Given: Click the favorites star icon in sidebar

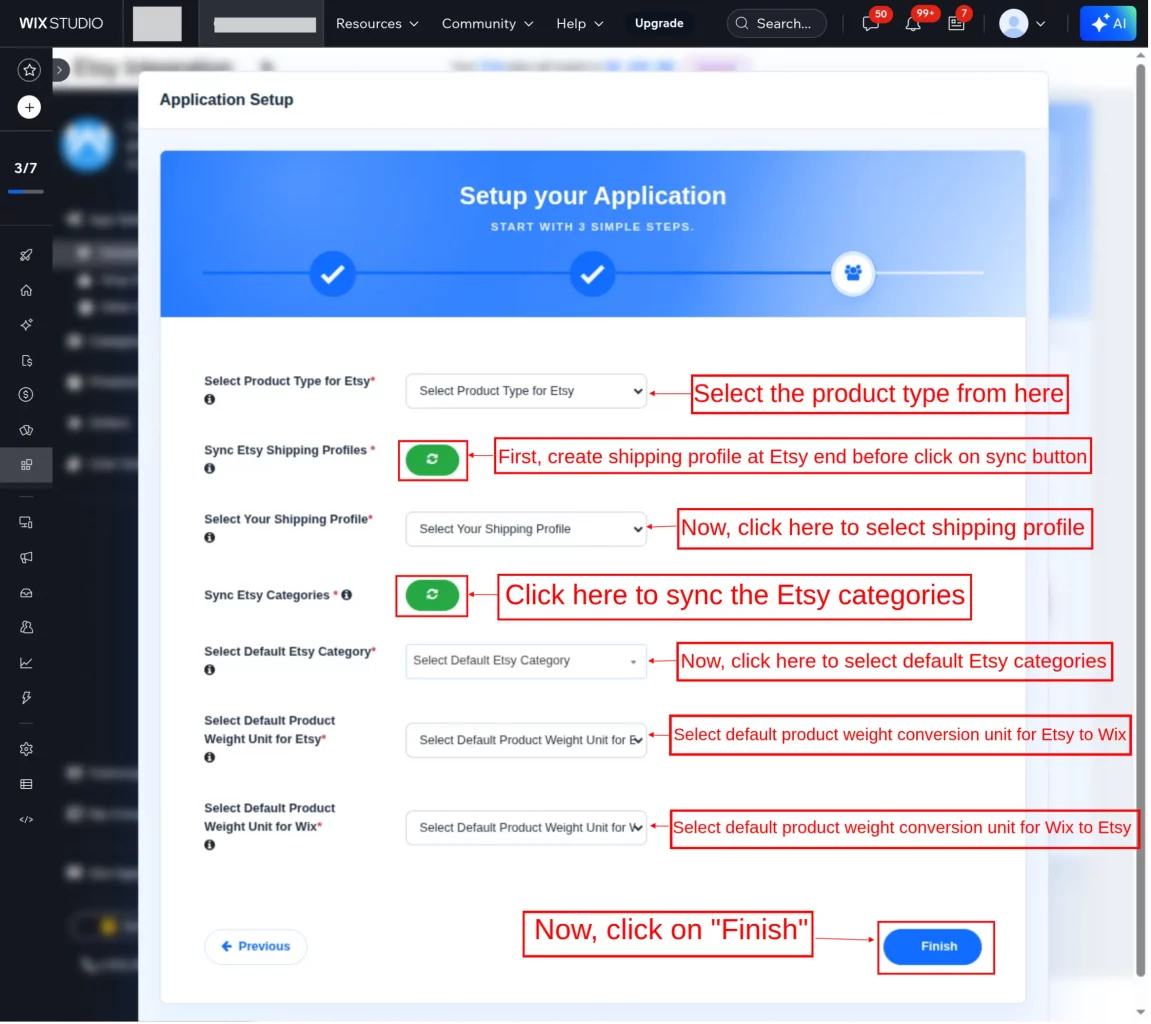Looking at the screenshot, I should (29, 70).
